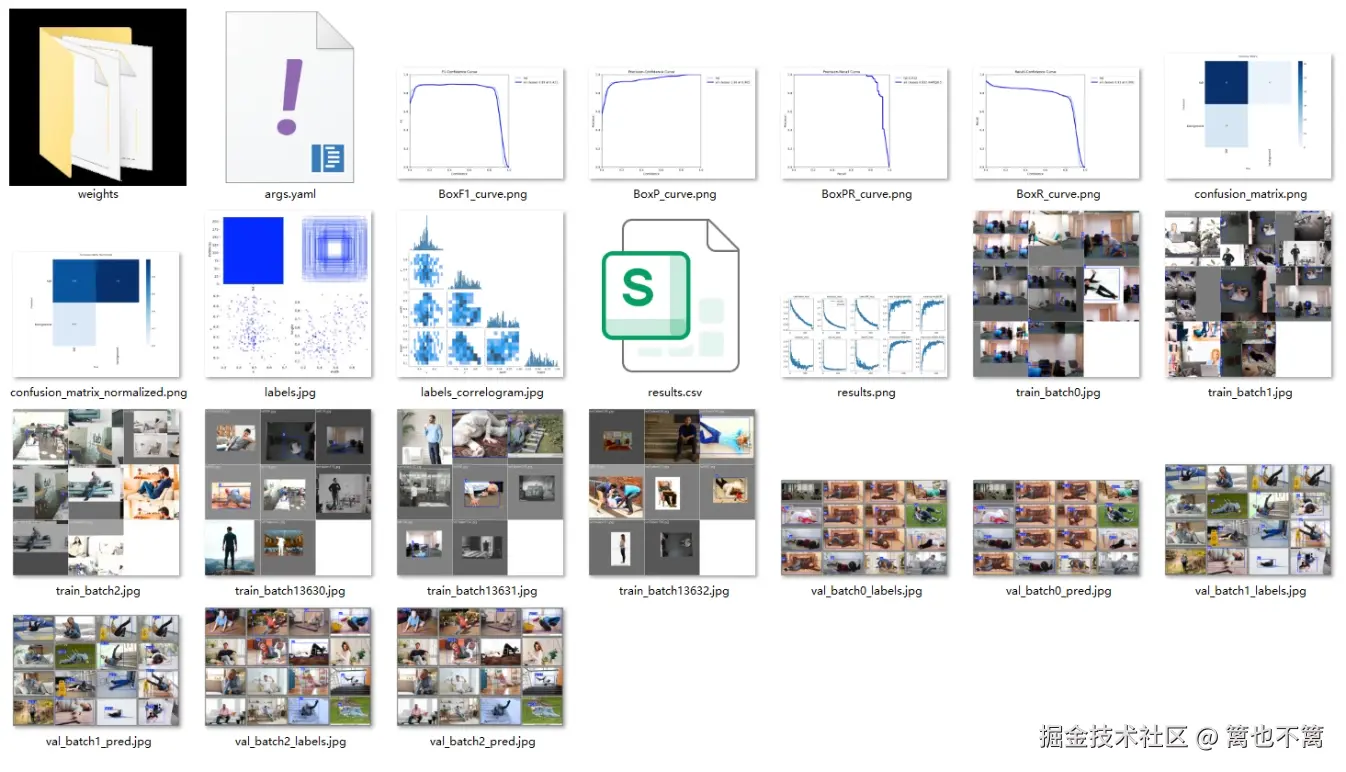Click the 'confusion_matrix.png' file name

click(1250, 194)
